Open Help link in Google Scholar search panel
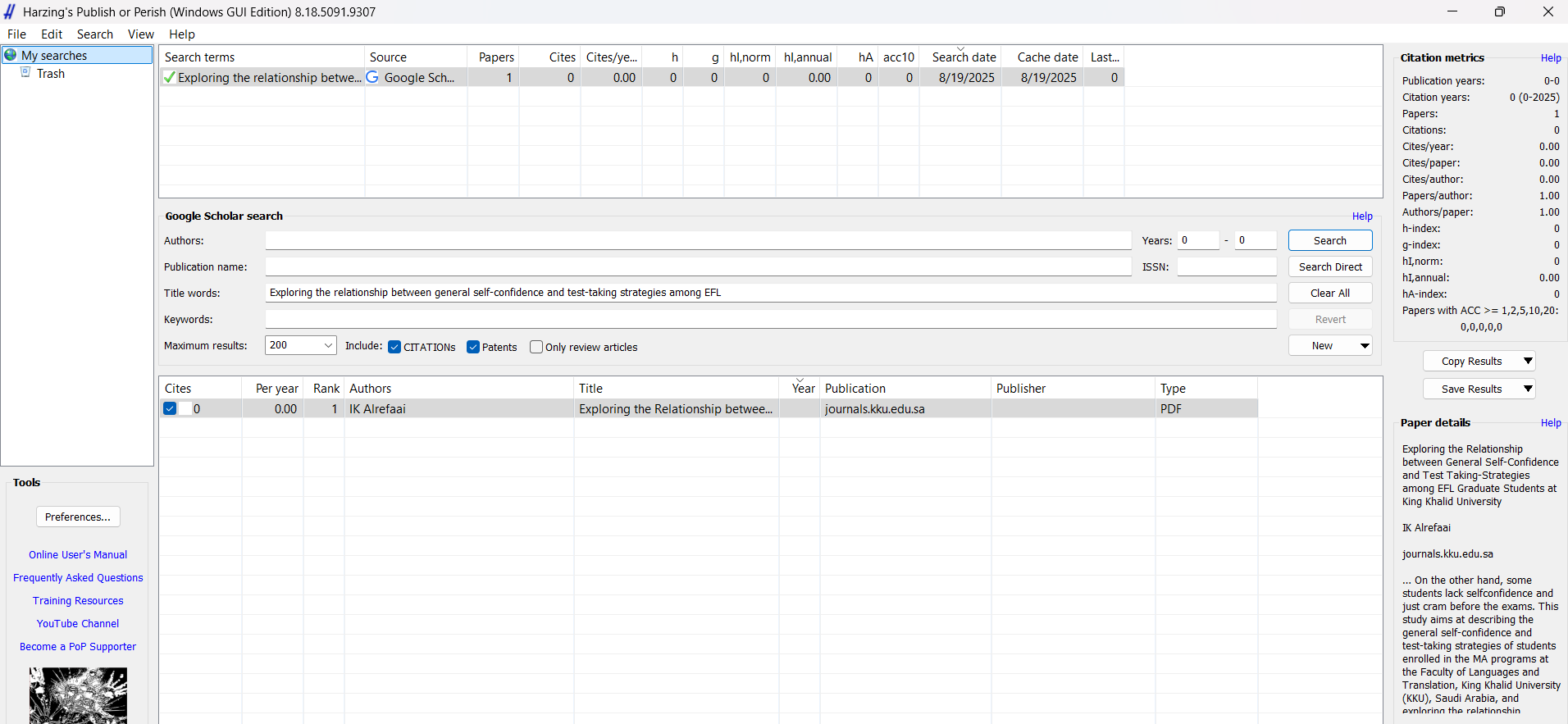The image size is (1568, 724). (x=1362, y=216)
